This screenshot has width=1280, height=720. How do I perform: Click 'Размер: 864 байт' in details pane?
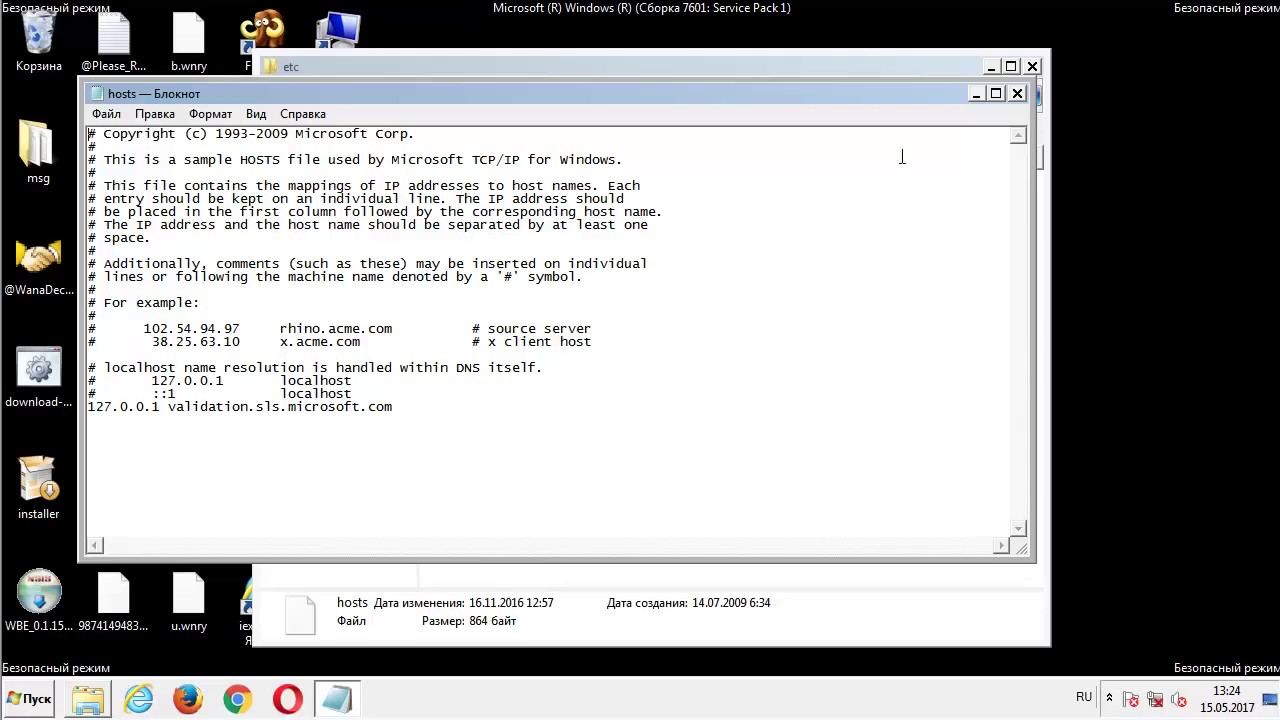pyautogui.click(x=469, y=621)
